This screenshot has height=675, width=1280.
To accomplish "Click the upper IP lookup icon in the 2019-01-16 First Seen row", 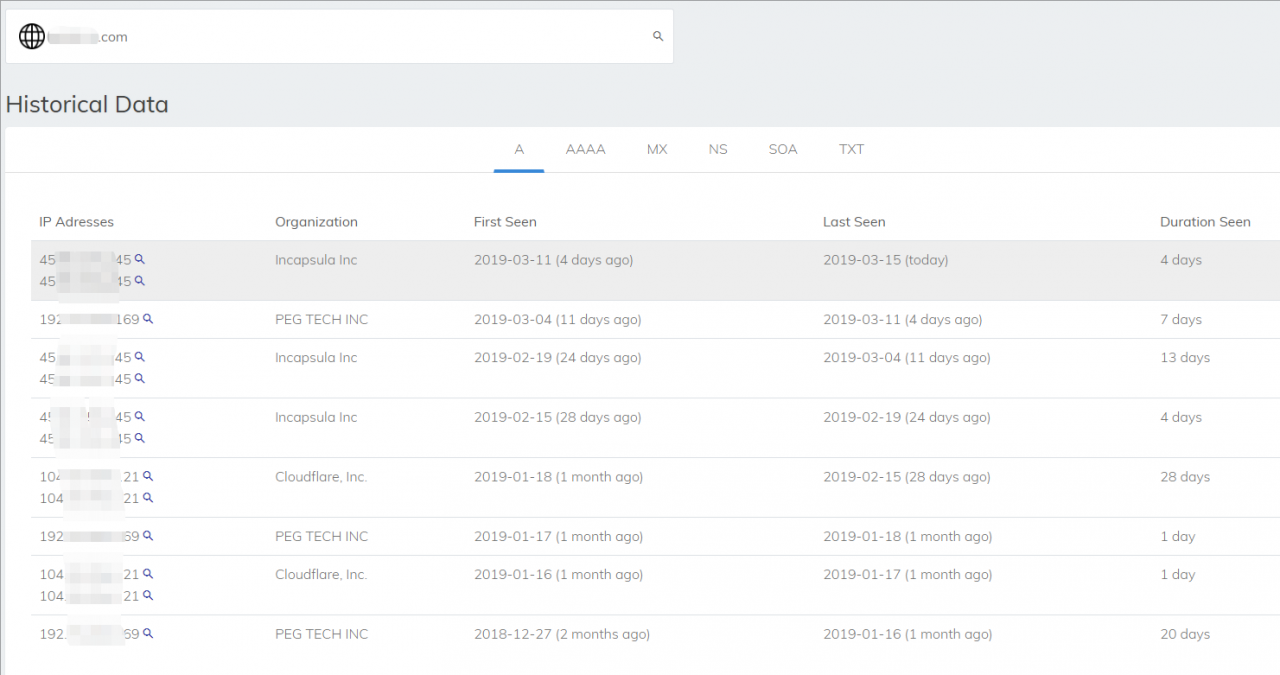I will click(148, 573).
